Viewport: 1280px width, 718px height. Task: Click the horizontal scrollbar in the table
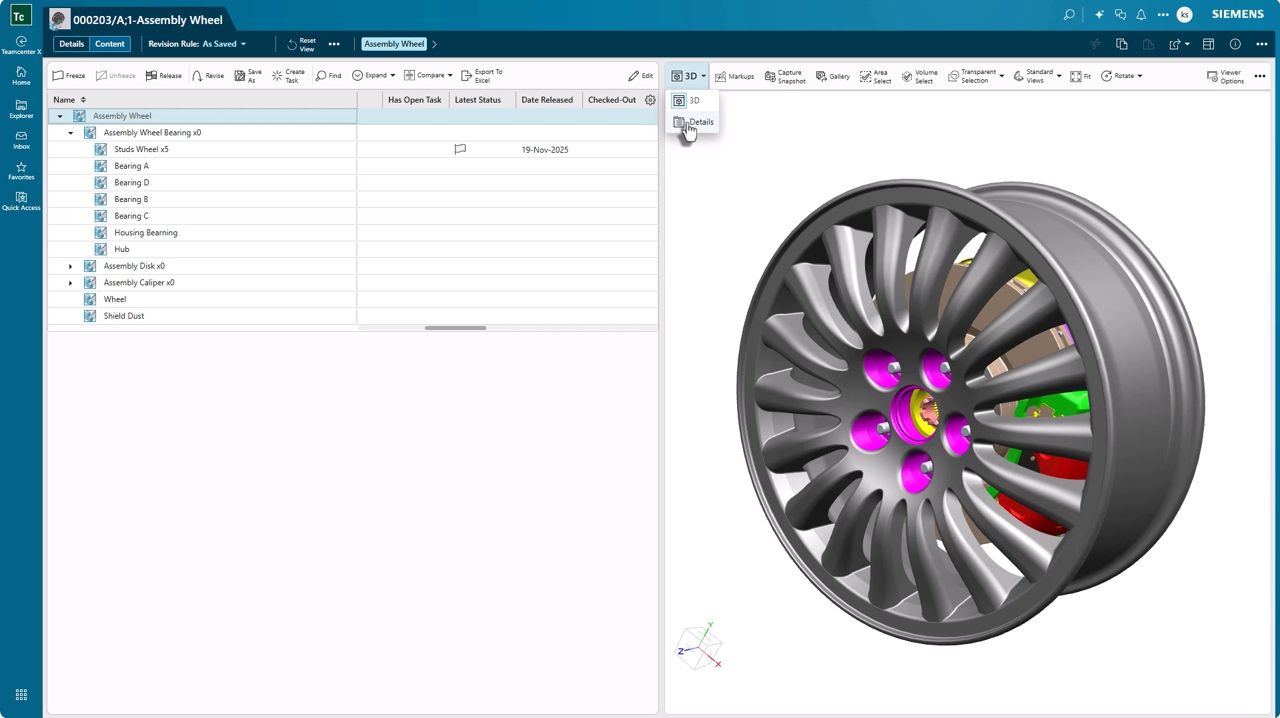pos(455,328)
